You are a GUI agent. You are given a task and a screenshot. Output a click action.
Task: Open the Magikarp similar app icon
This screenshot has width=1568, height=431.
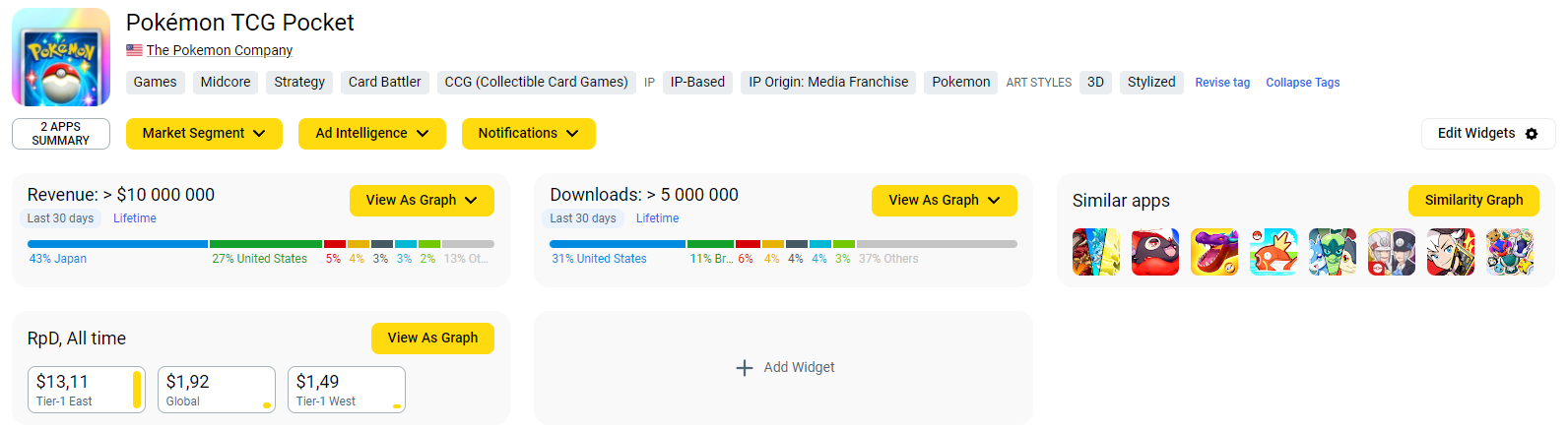(x=1274, y=252)
